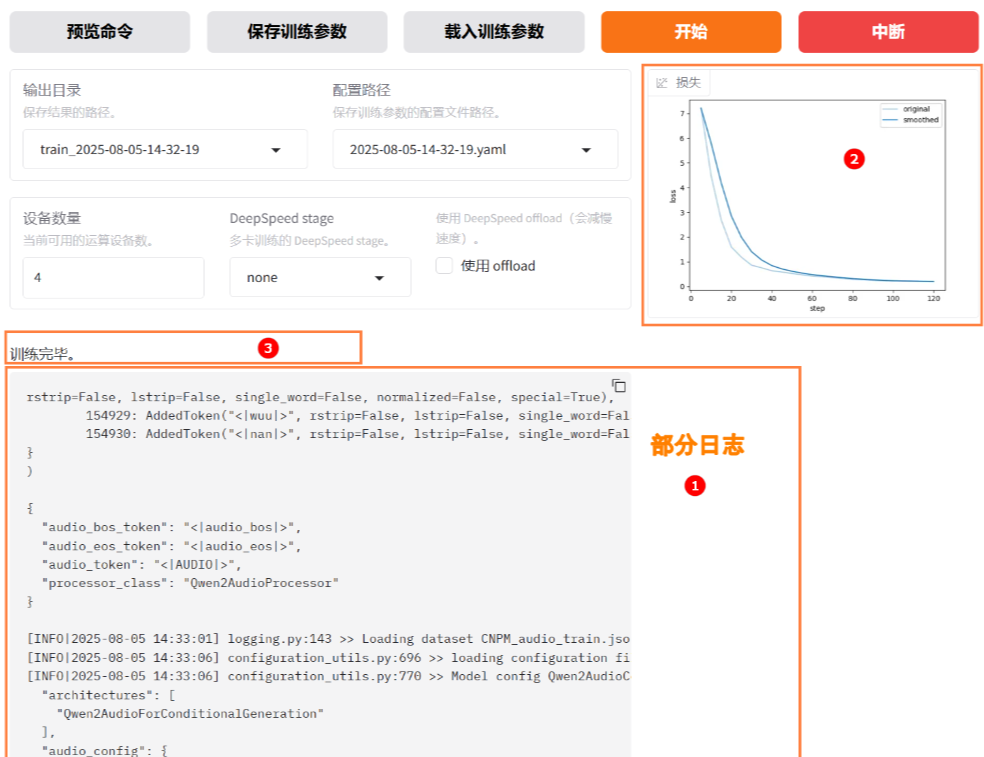Click the 154929 AddedToken "<|wuu|>" log line
The width and height of the screenshot is (984, 757).
357,416
